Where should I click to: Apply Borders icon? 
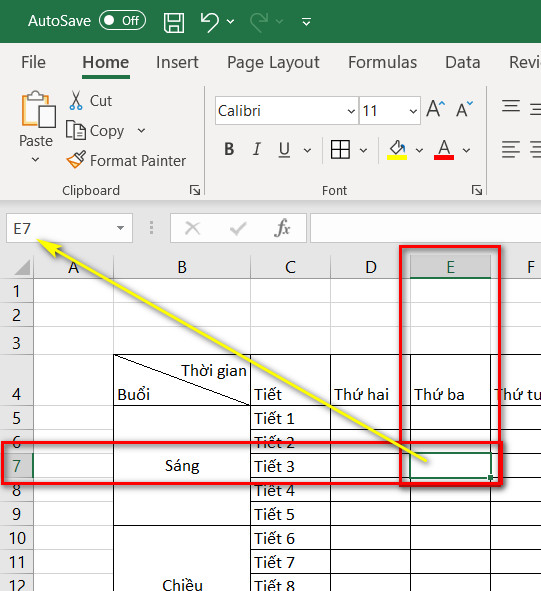pos(340,149)
